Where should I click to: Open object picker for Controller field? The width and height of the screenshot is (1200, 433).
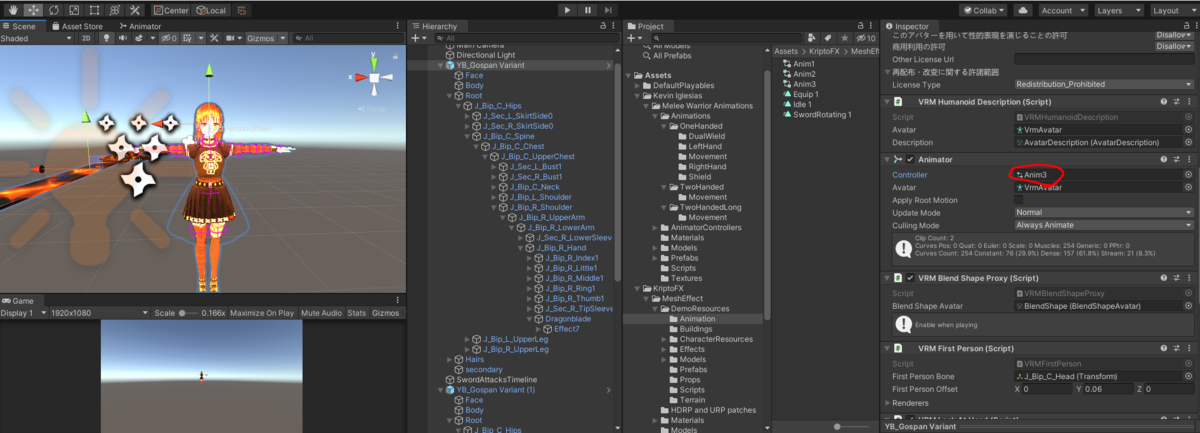click(x=1188, y=174)
